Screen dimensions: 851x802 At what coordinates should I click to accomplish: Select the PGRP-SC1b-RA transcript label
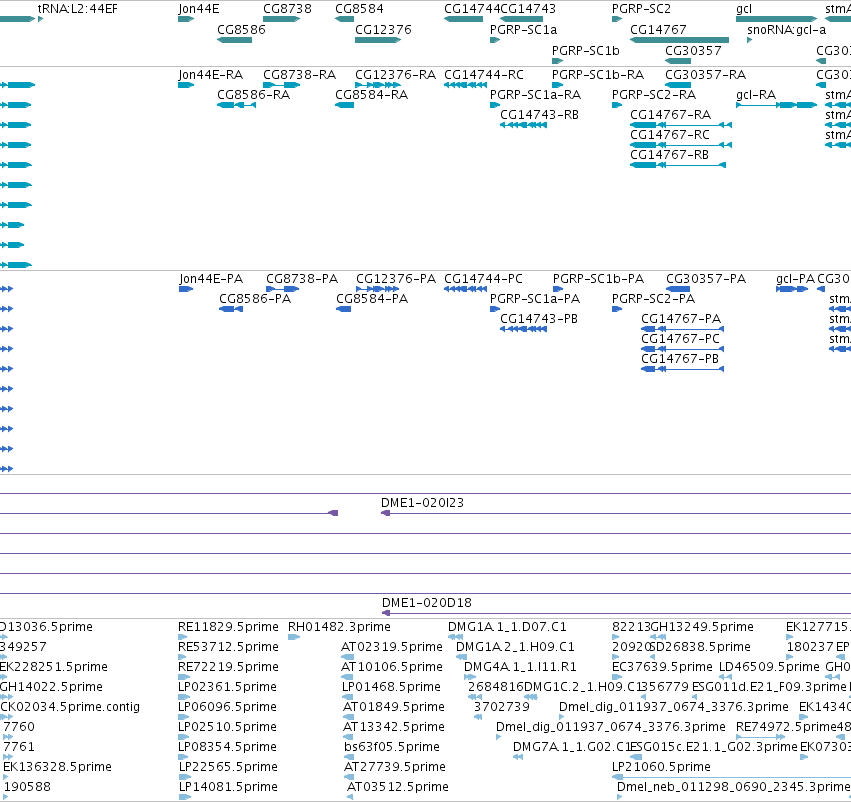tap(598, 74)
